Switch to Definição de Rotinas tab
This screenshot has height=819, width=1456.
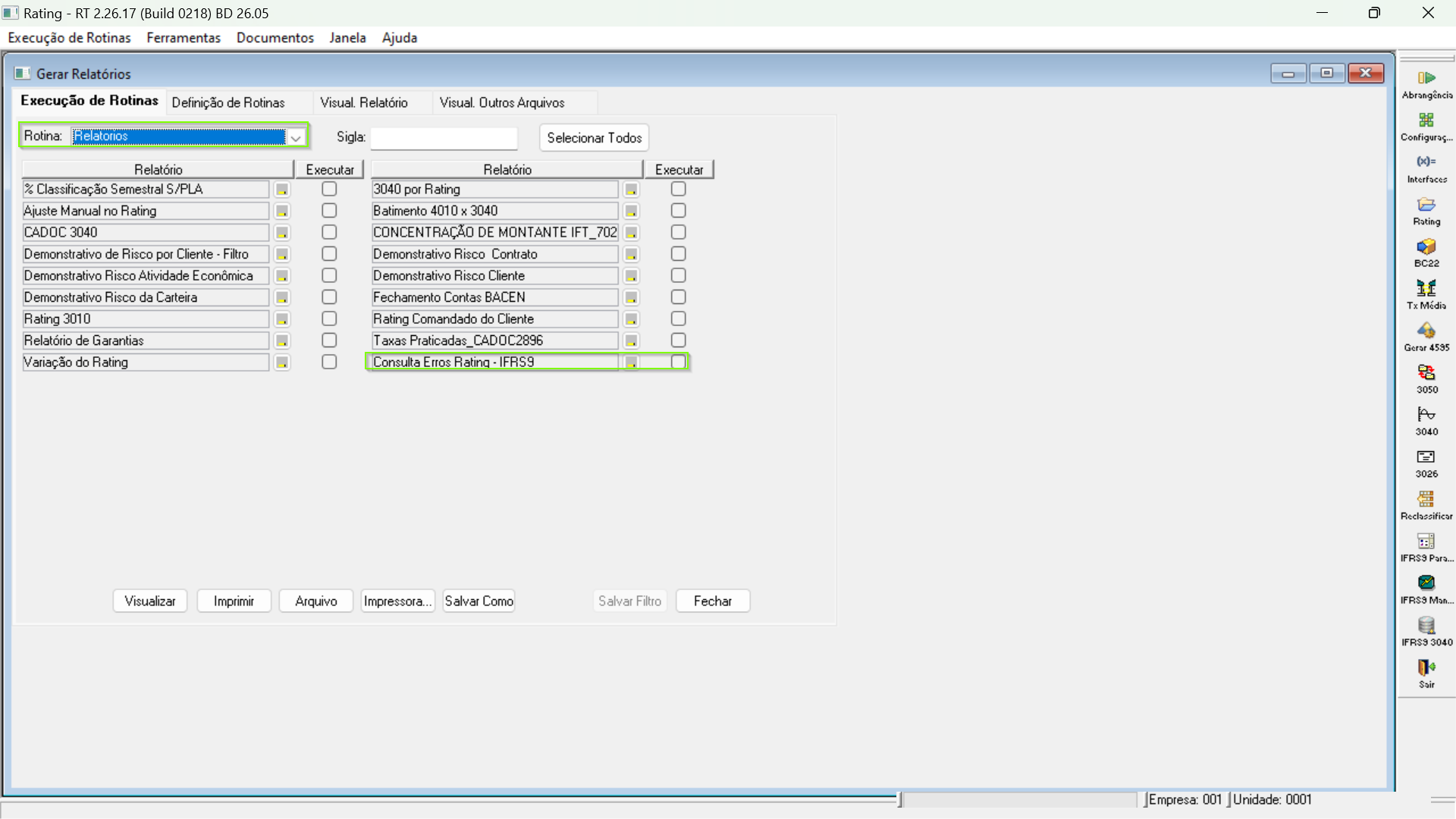coord(228,102)
